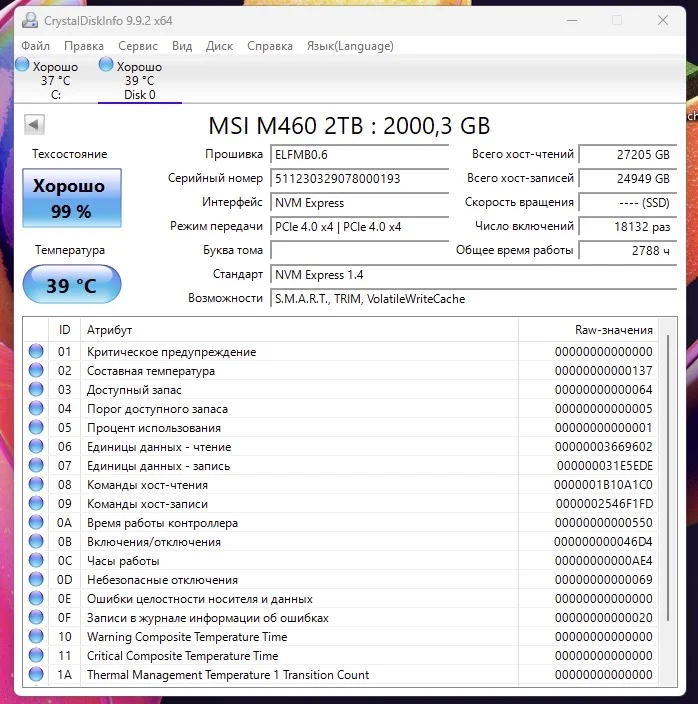Click status orb for Часы работы row
The height and width of the screenshot is (704, 698).
click(x=36, y=560)
